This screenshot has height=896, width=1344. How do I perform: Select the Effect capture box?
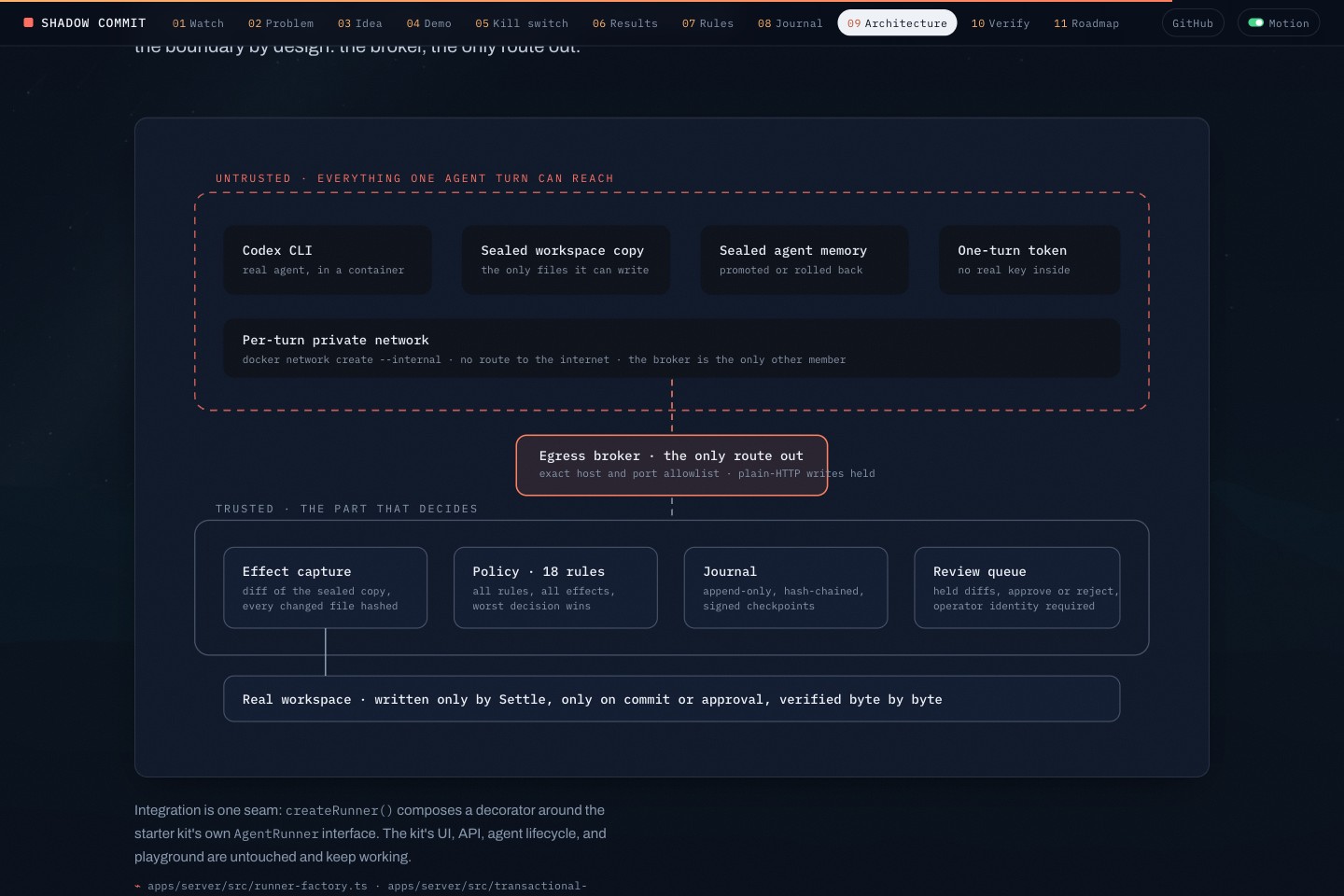coord(326,588)
